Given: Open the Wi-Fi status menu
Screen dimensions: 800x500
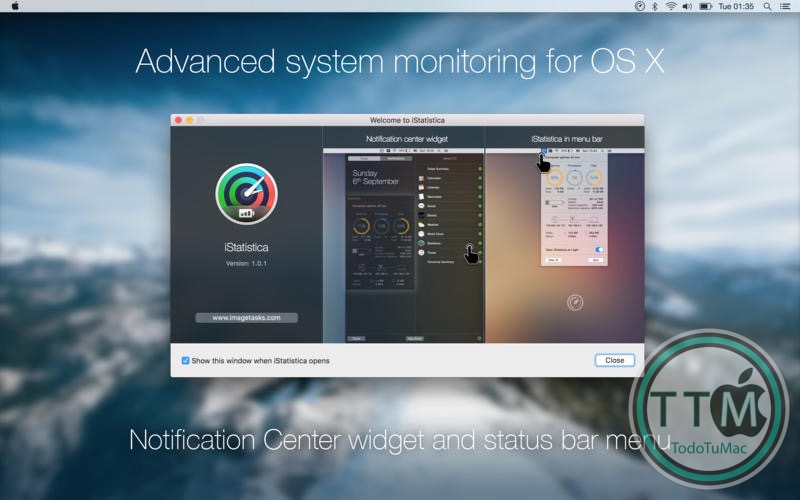Looking at the screenshot, I should click(x=671, y=6).
